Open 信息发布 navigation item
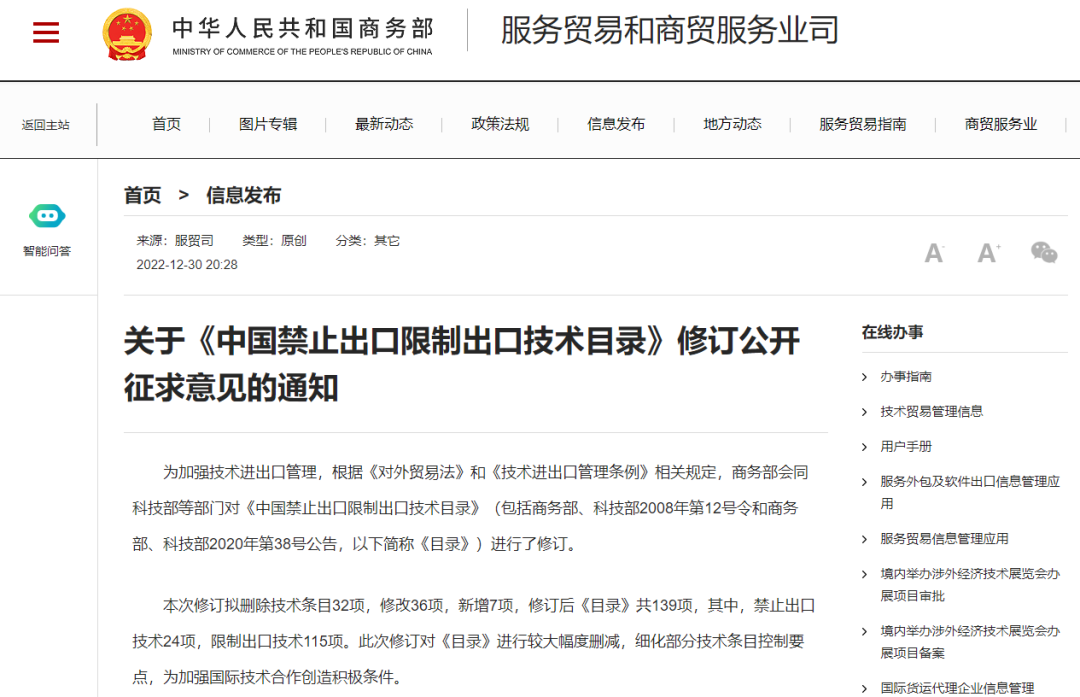The image size is (1080, 697). point(616,124)
